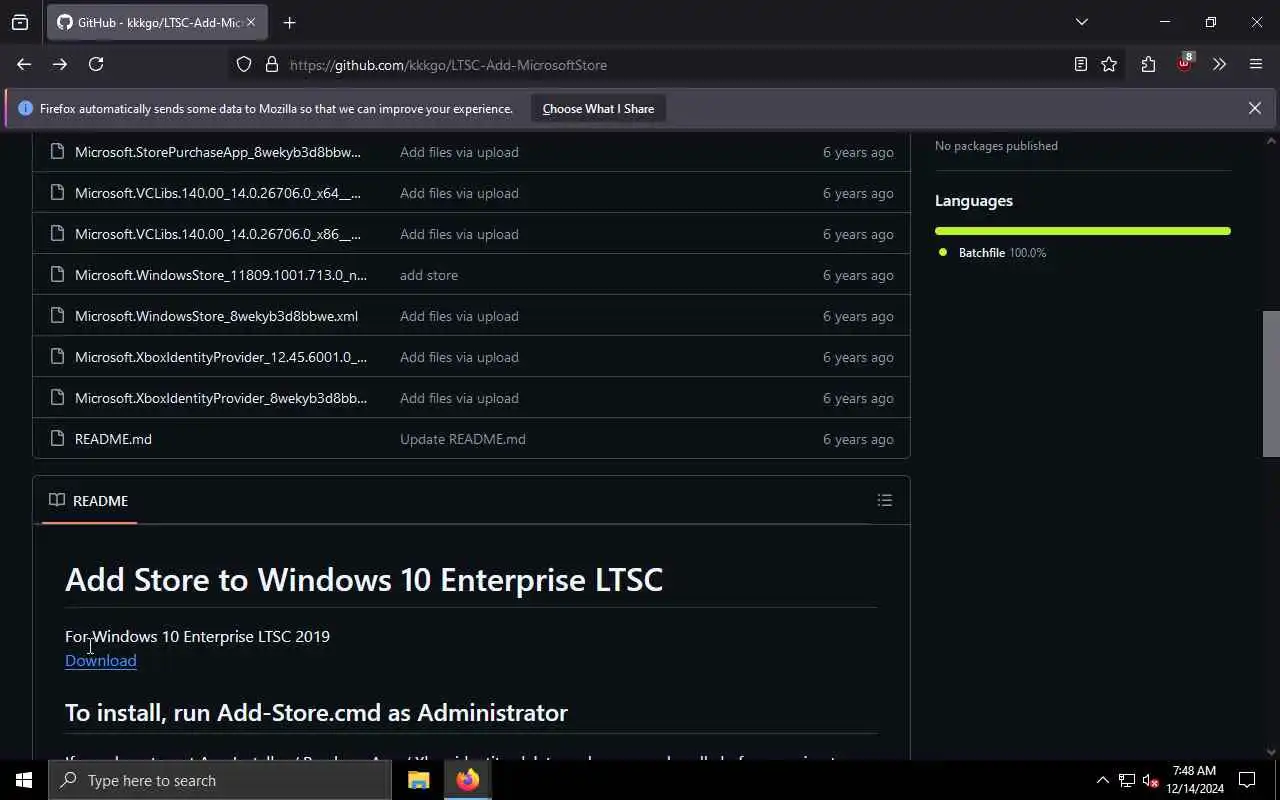Show hidden system tray icons
The image size is (1280, 800).
coord(1102,780)
